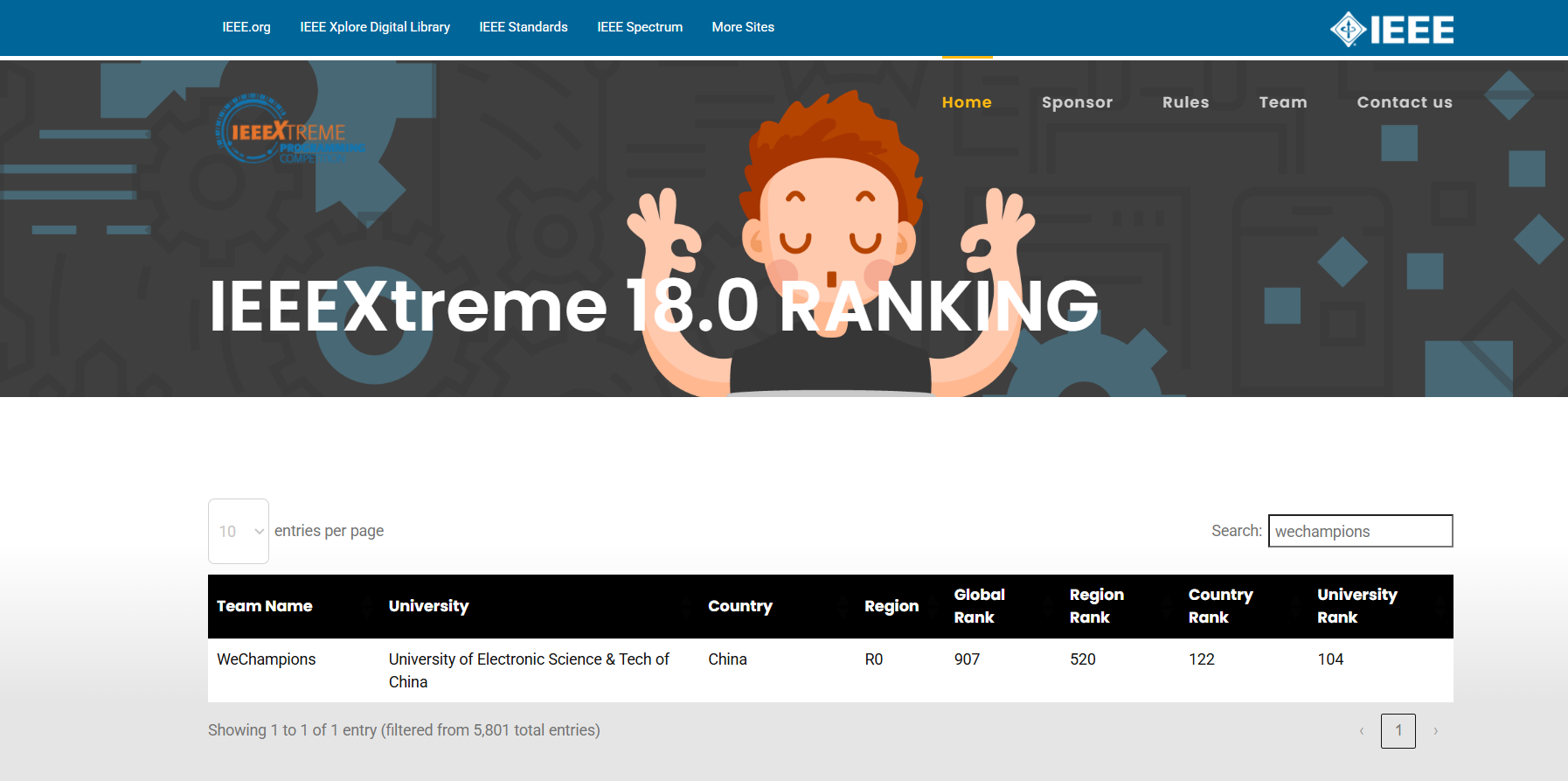Open the Sponsor navigation item

1077,102
